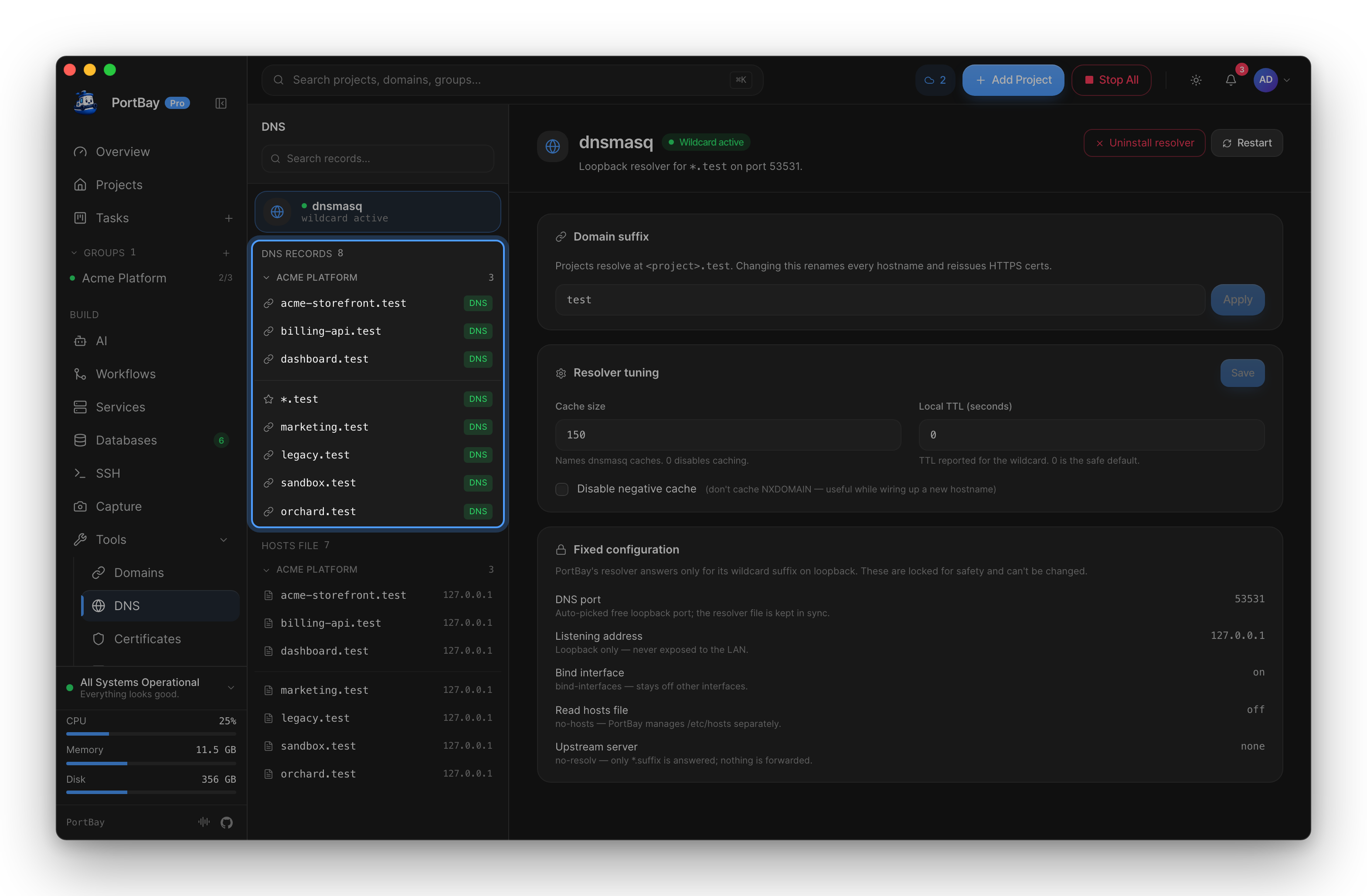Screen dimensions: 1367x896
Task: Add a new group with plus icon
Action: click(226, 253)
